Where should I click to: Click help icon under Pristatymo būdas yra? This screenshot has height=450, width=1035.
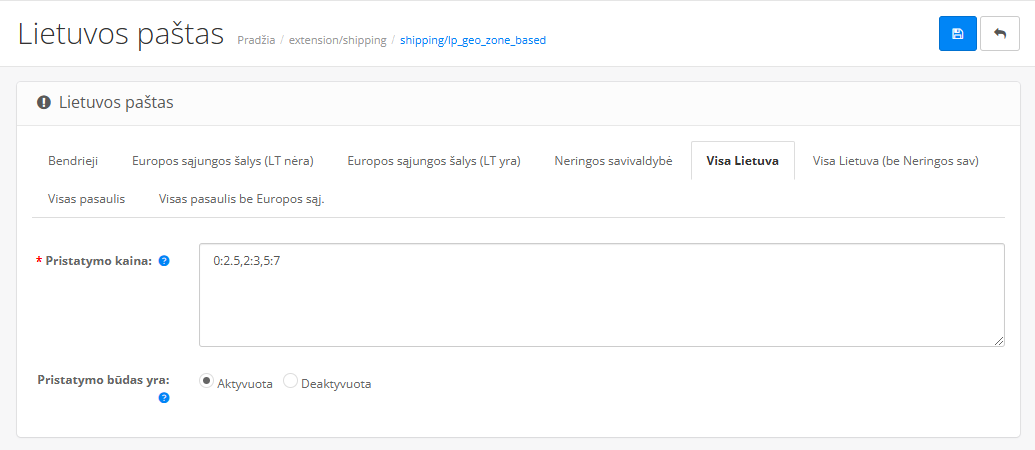click(164, 397)
